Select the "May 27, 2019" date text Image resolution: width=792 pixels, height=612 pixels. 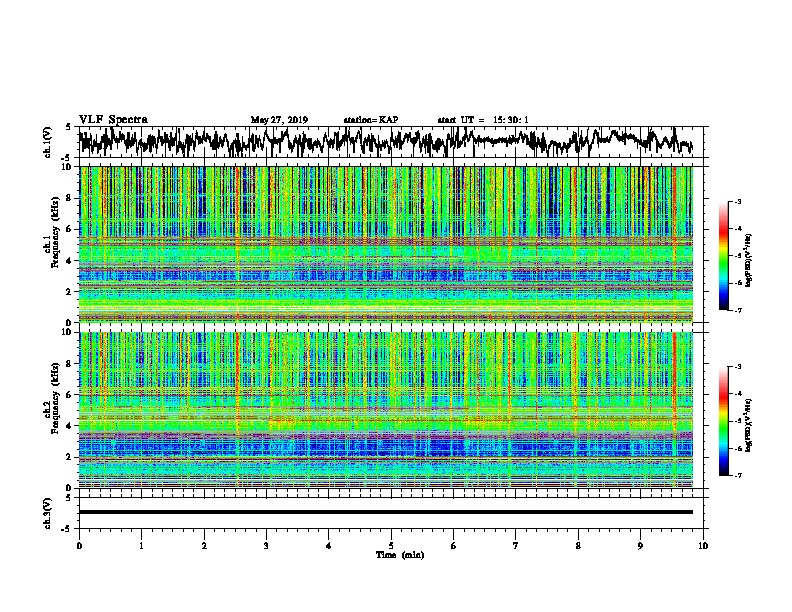tap(279, 120)
